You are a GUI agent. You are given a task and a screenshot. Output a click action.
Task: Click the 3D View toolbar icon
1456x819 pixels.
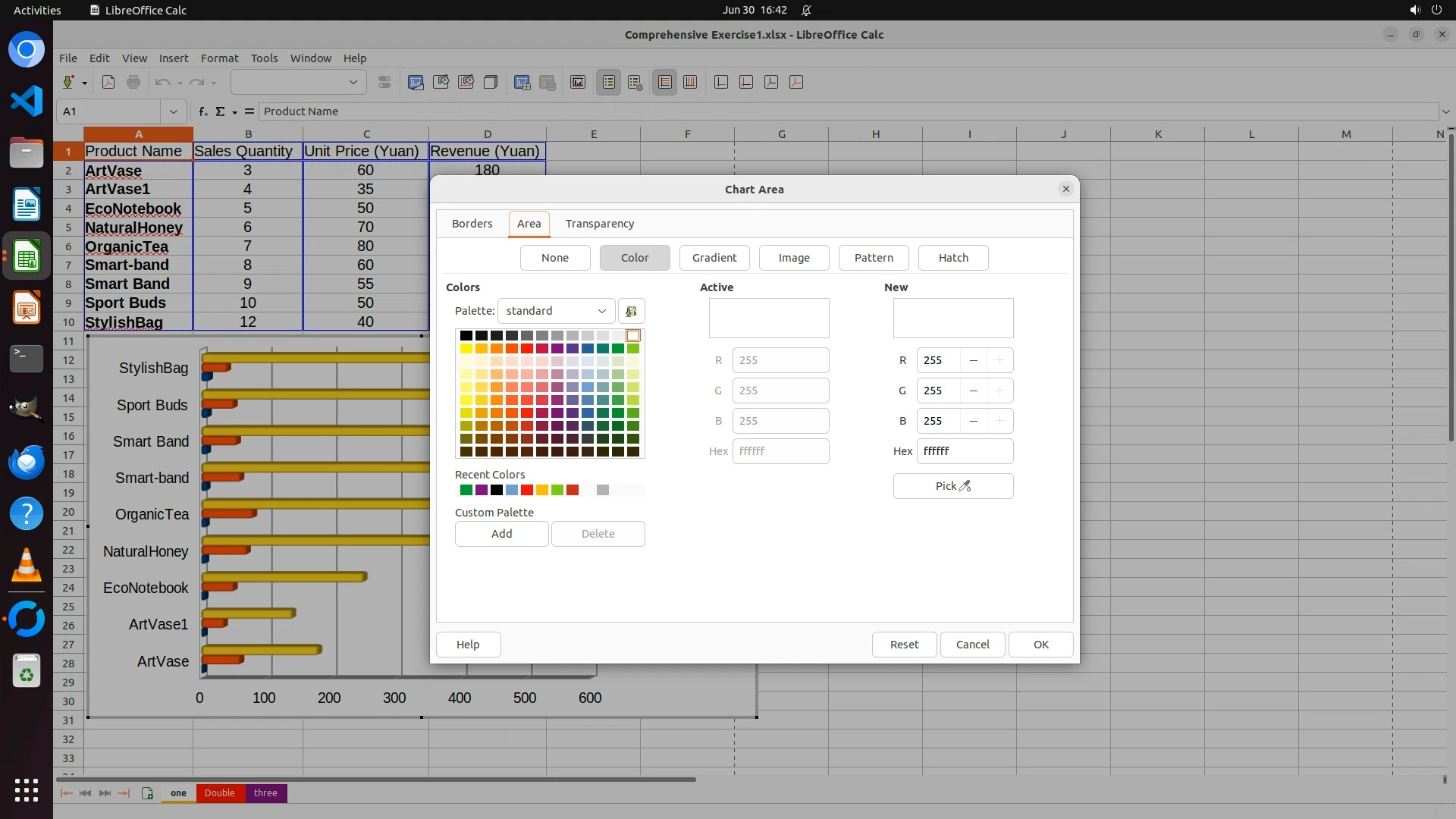(x=491, y=82)
